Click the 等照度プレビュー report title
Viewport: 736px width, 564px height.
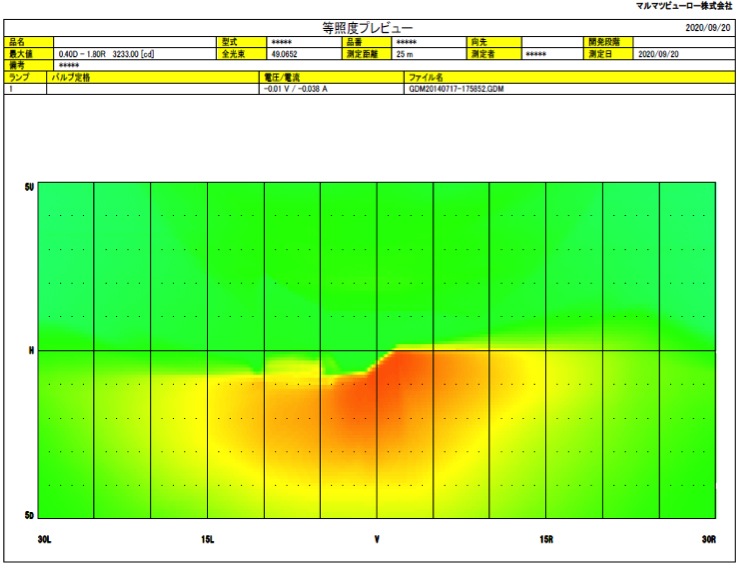[x=367, y=28]
